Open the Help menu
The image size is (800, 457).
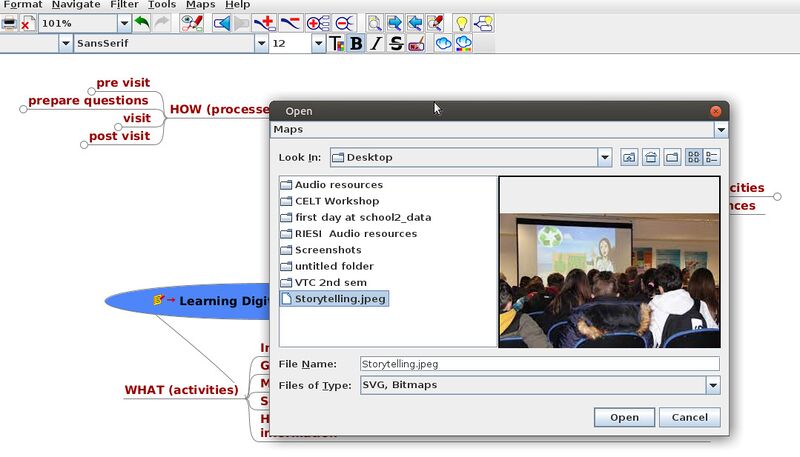point(237,5)
